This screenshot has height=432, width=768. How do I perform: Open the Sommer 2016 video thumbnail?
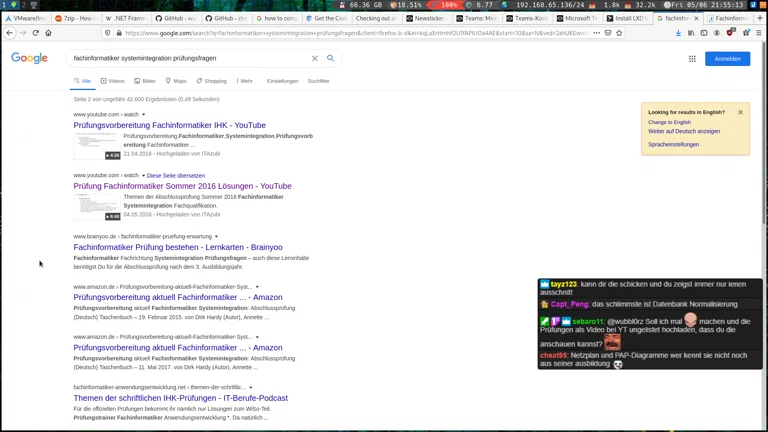[97, 207]
